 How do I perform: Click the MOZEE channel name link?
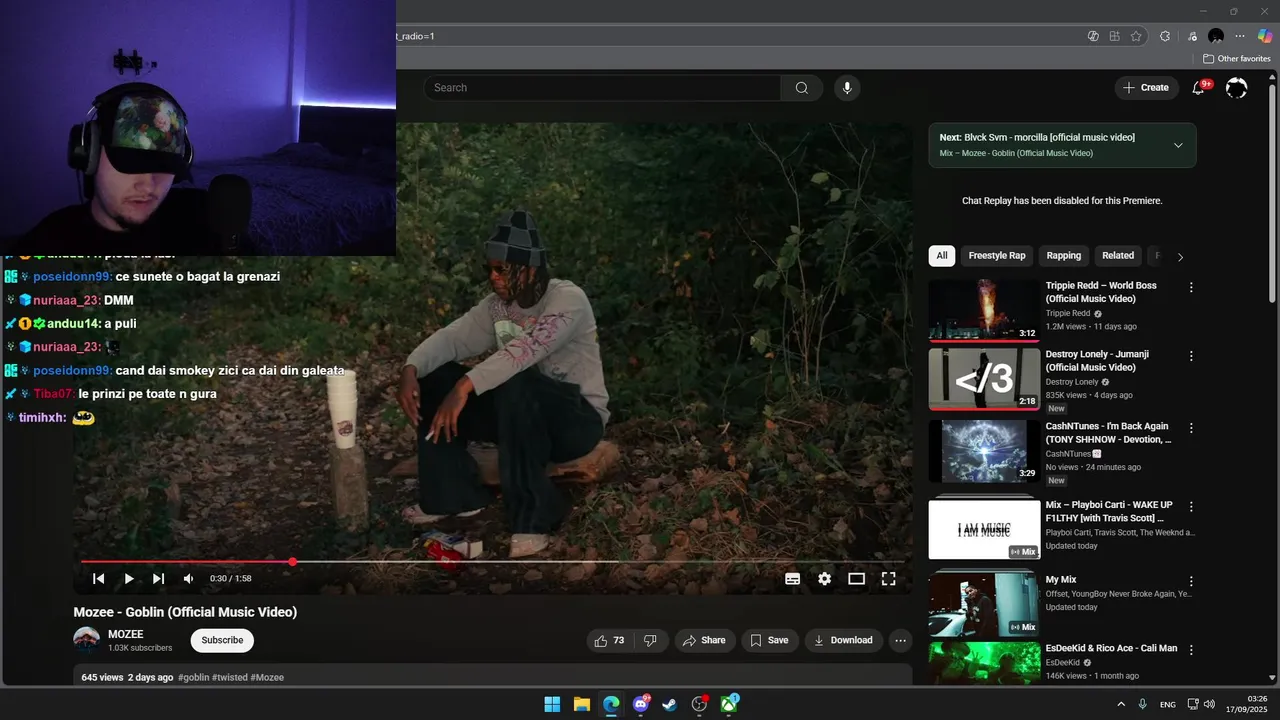click(x=126, y=634)
